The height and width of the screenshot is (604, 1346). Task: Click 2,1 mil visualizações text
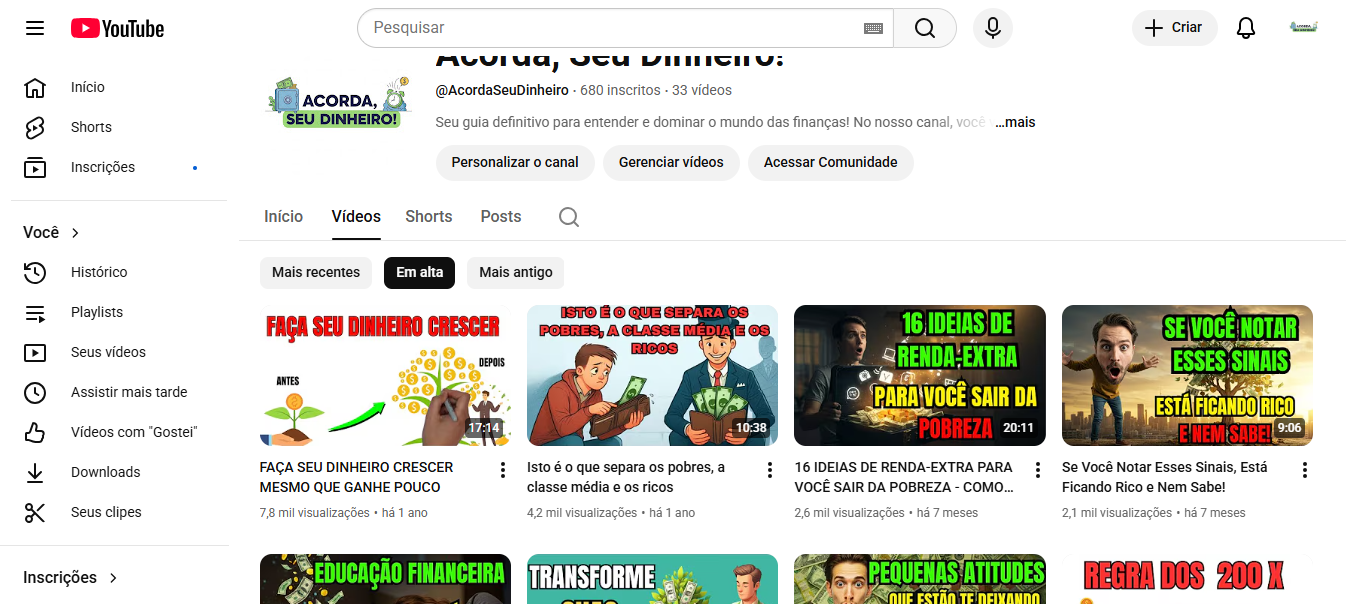pyautogui.click(x=1117, y=513)
